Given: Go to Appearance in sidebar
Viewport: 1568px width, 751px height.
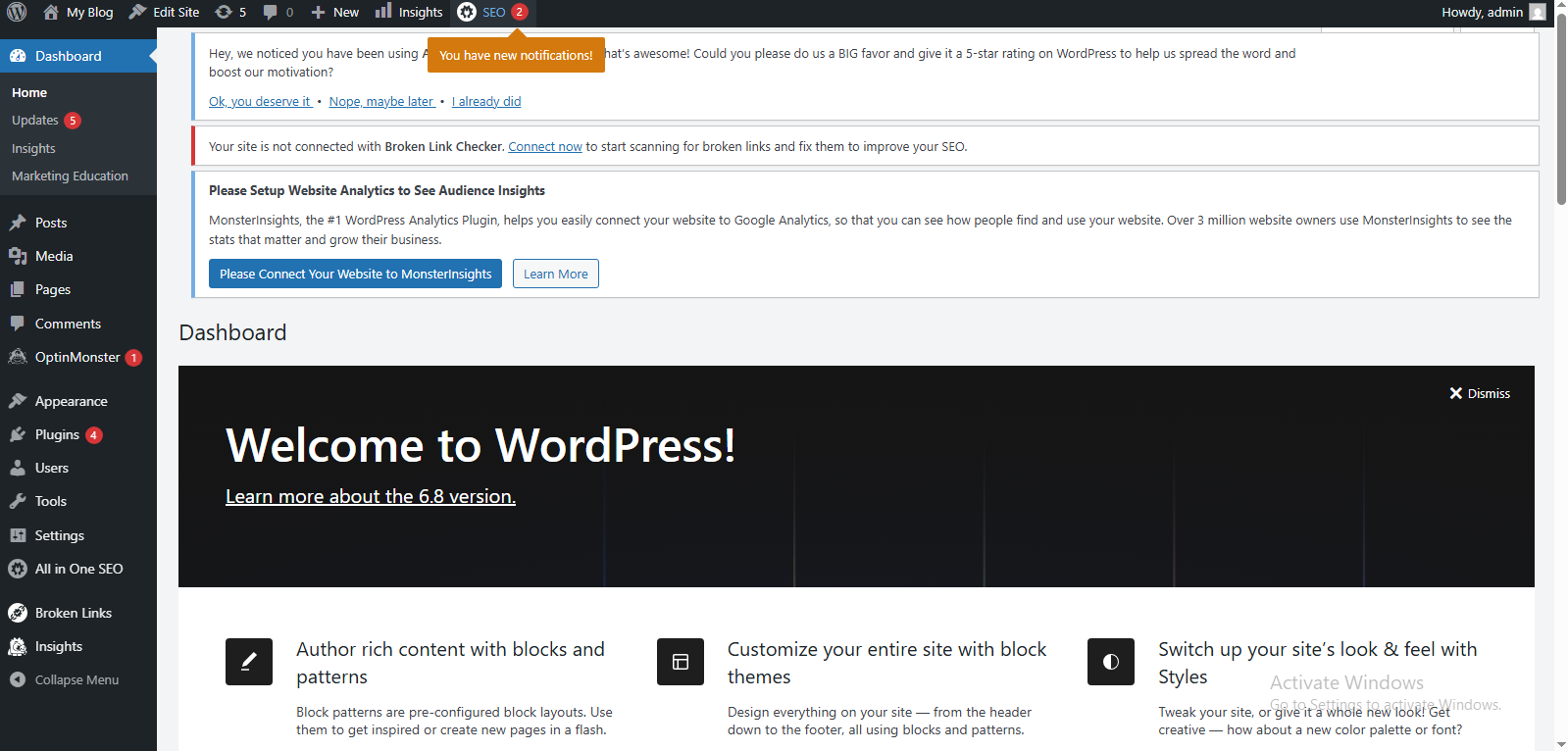Looking at the screenshot, I should (x=71, y=401).
